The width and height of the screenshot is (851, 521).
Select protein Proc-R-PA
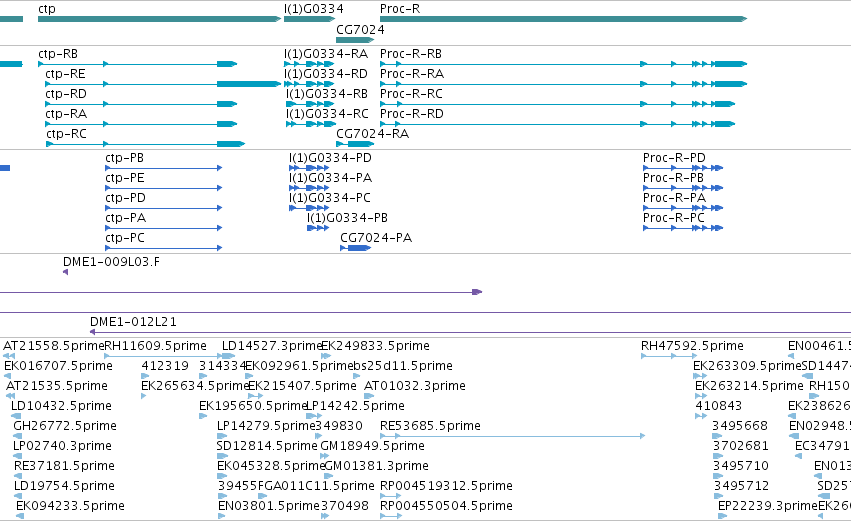point(675,198)
